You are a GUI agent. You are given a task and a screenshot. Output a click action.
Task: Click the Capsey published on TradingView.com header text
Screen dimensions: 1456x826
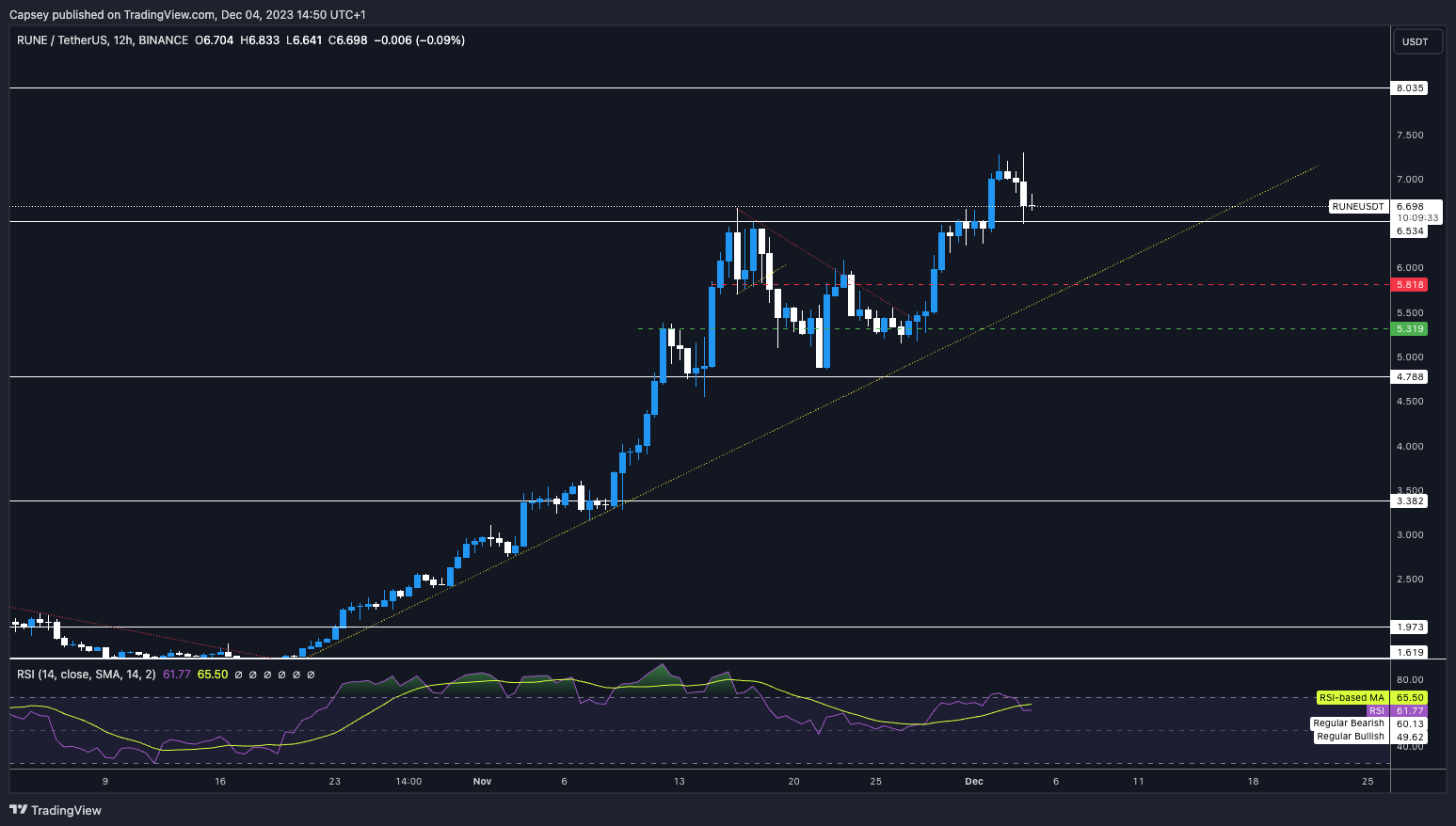(187, 14)
